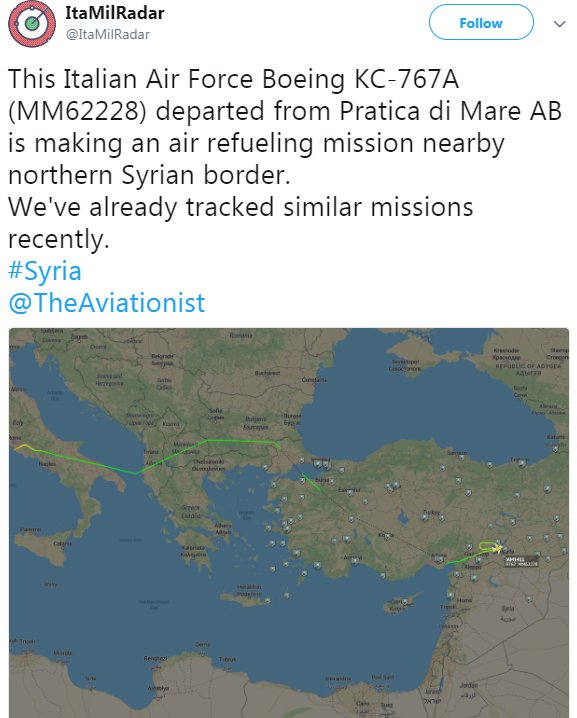Select the airport marker near Trabzon
The image size is (577, 718).
[x=522, y=463]
